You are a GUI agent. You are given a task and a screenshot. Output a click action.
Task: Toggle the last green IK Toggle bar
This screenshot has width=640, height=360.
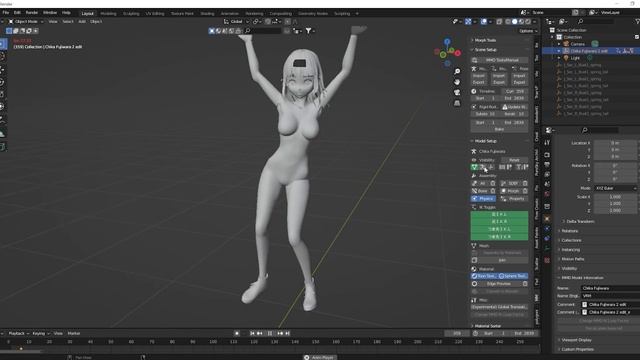(499, 237)
